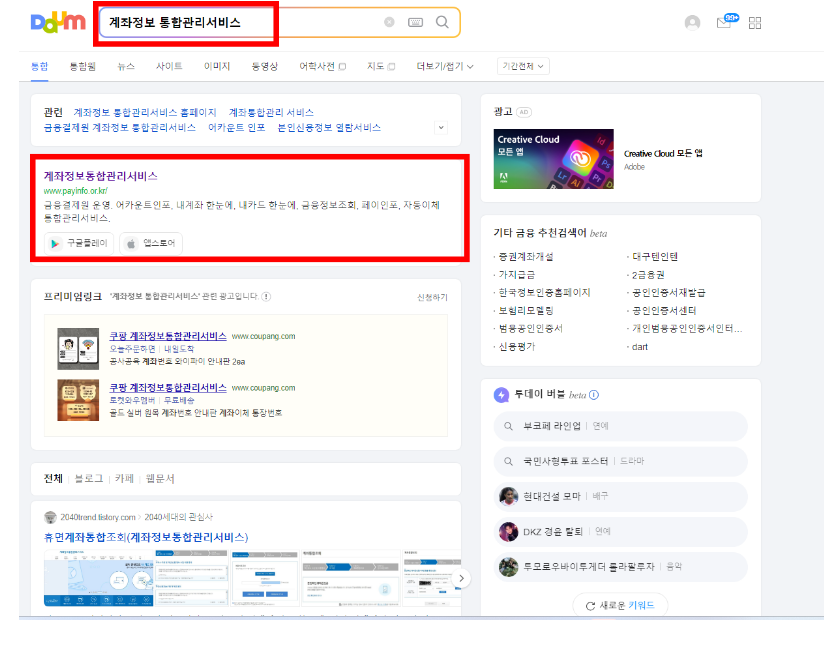The width and height of the screenshot is (824, 645).
Task: Click the 2040trend tistory site icon
Action: [x=50, y=517]
